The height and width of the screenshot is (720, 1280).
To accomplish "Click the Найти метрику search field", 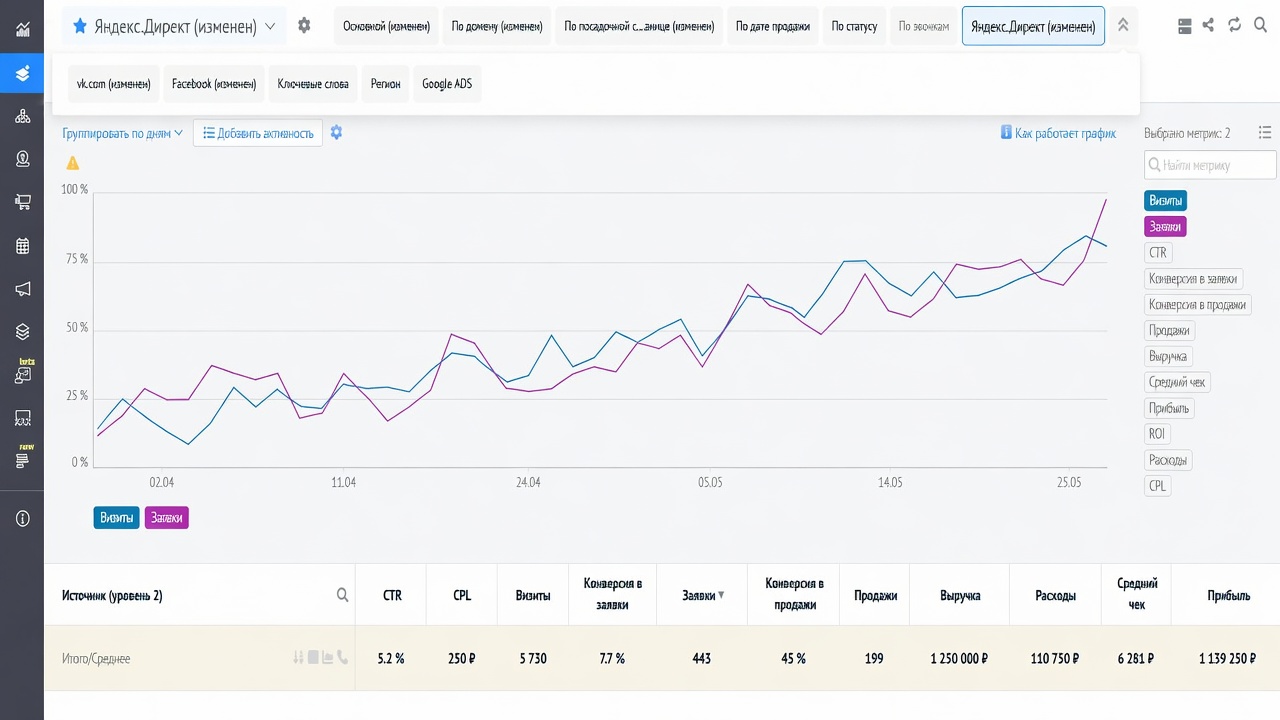I will point(1210,165).
